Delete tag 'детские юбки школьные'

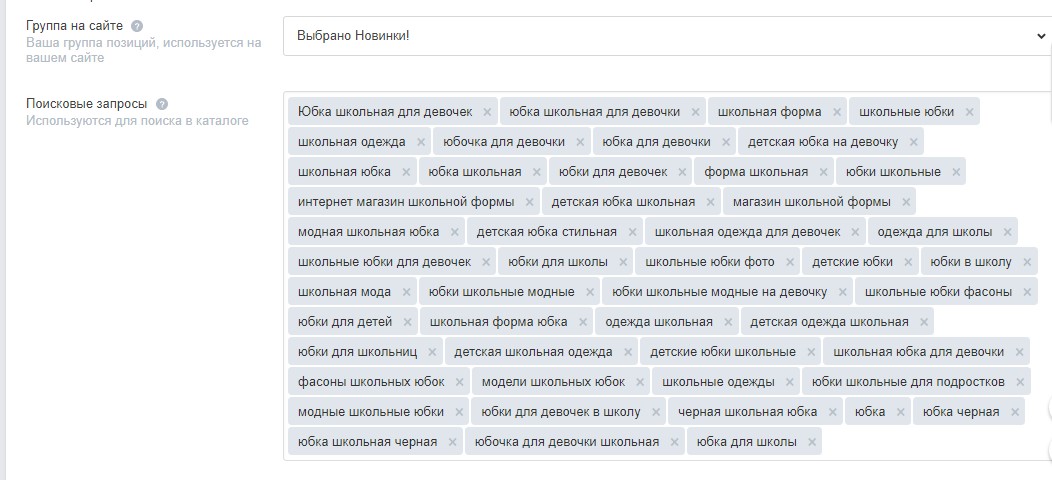811,352
